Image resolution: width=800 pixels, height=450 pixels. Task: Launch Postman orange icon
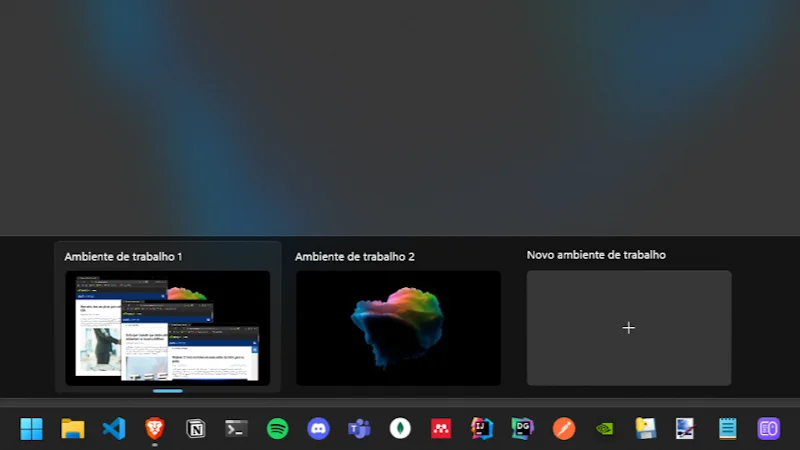(564, 429)
